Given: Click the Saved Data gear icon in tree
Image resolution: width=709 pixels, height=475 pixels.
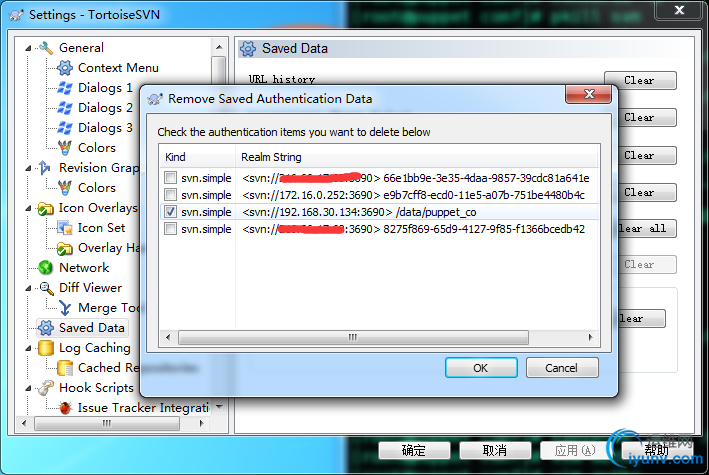Looking at the screenshot, I should pos(46,328).
